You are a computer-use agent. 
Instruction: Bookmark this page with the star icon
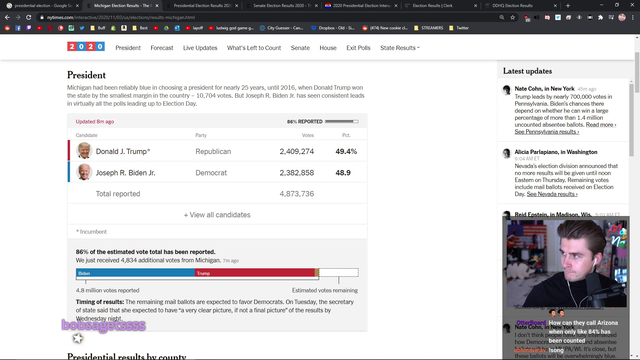[x=513, y=18]
